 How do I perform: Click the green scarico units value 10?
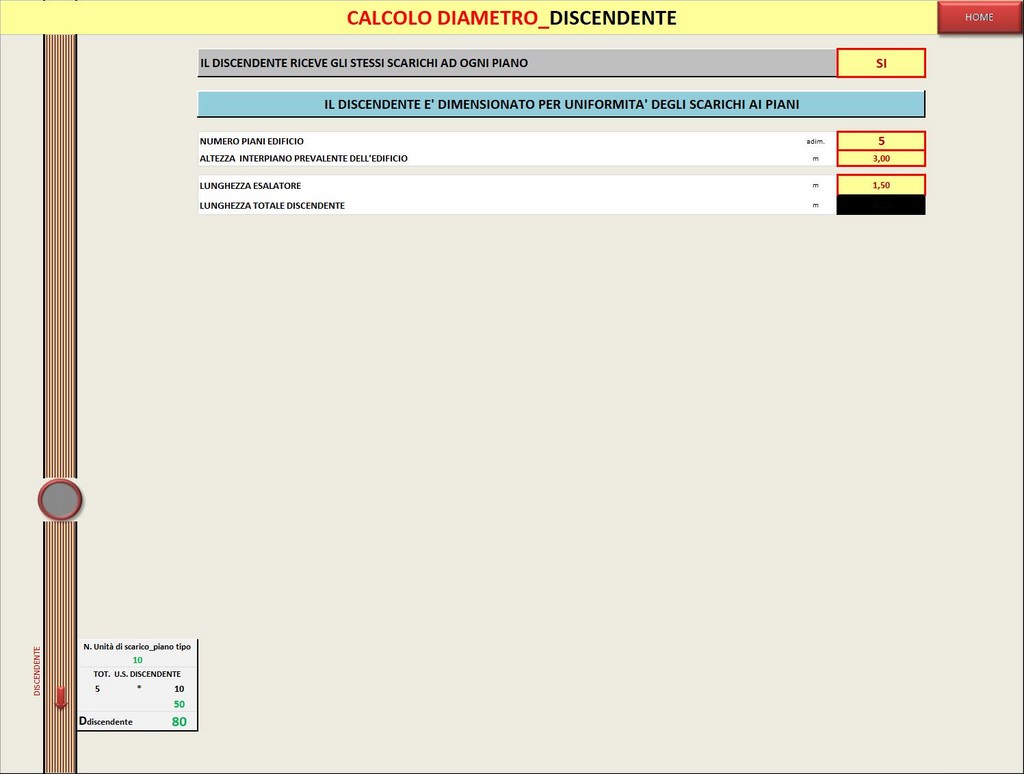point(138,660)
